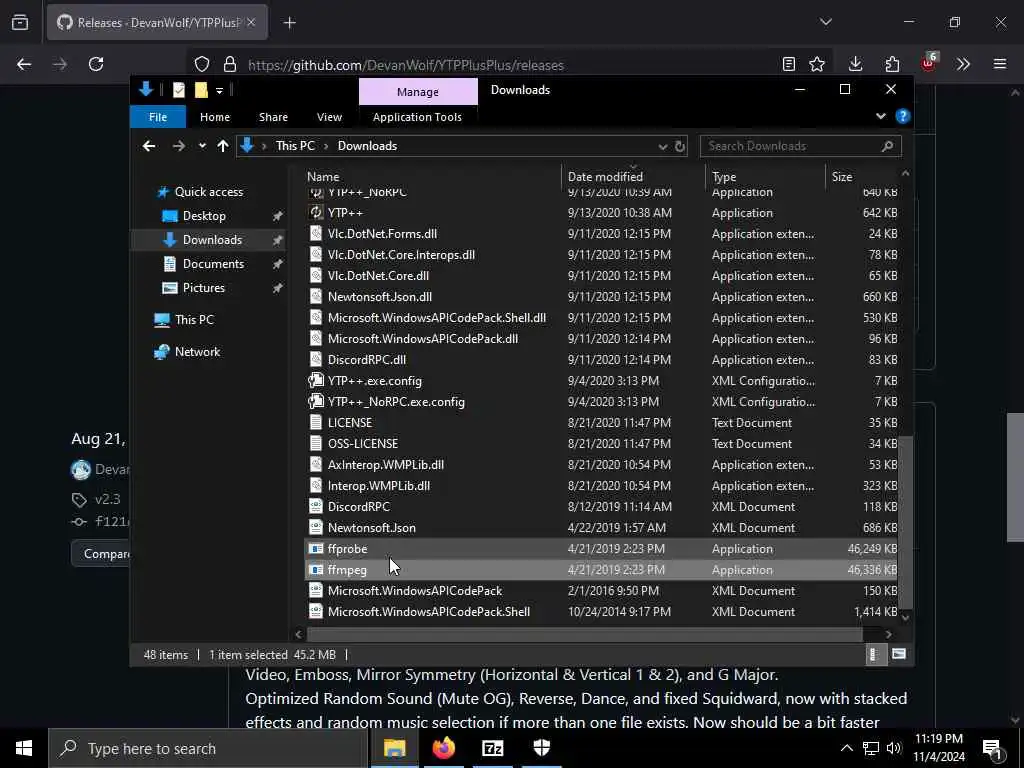The width and height of the screenshot is (1024, 768).
Task: Click the Explorer horizontal scrollbar
Action: 584,634
